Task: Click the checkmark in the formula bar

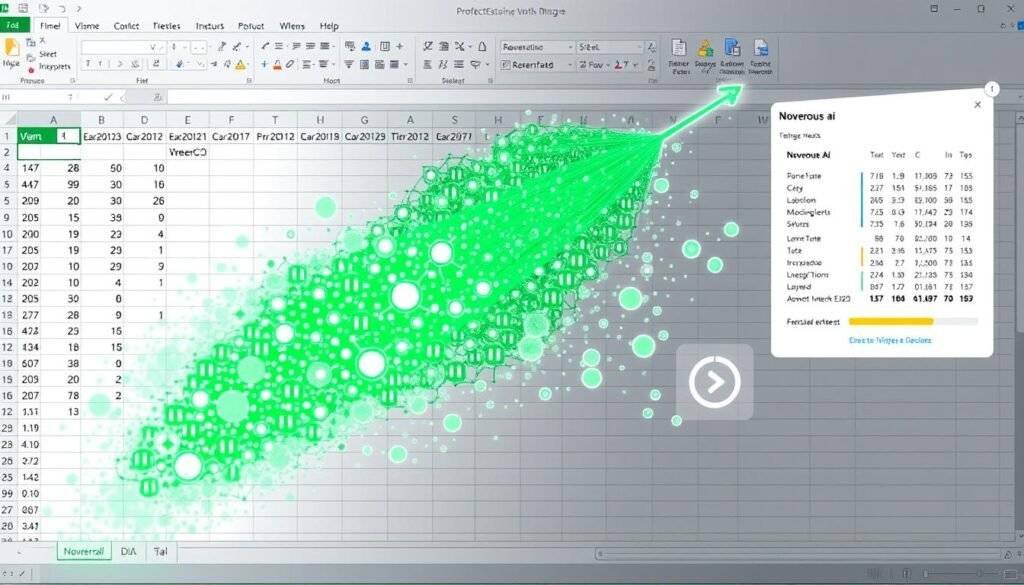Action: click(x=108, y=97)
